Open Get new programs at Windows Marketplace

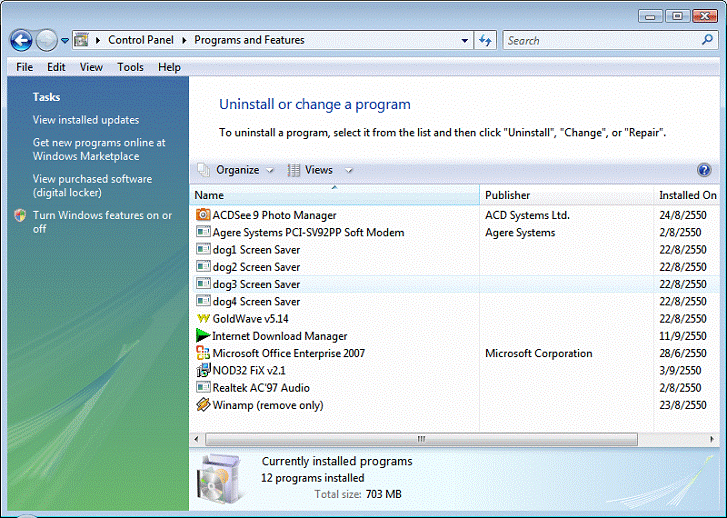pyautogui.click(x=99, y=149)
